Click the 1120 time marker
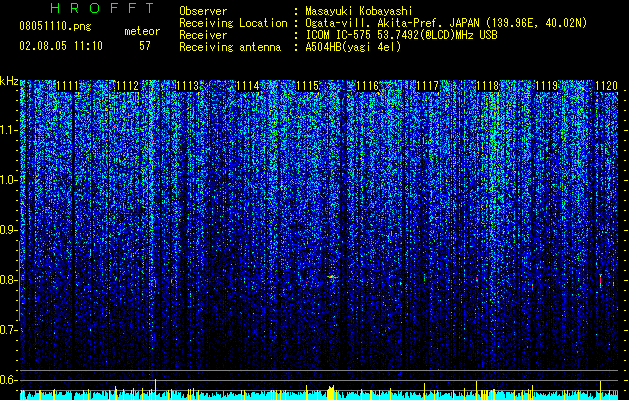Screen dimensions: 629x400 607,86
